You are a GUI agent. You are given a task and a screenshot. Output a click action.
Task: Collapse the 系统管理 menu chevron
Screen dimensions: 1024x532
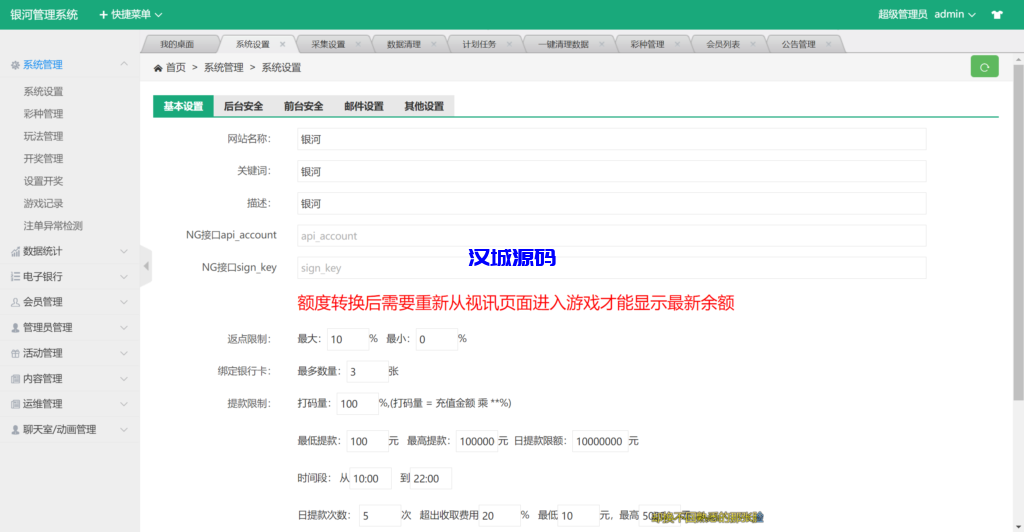pos(124,64)
